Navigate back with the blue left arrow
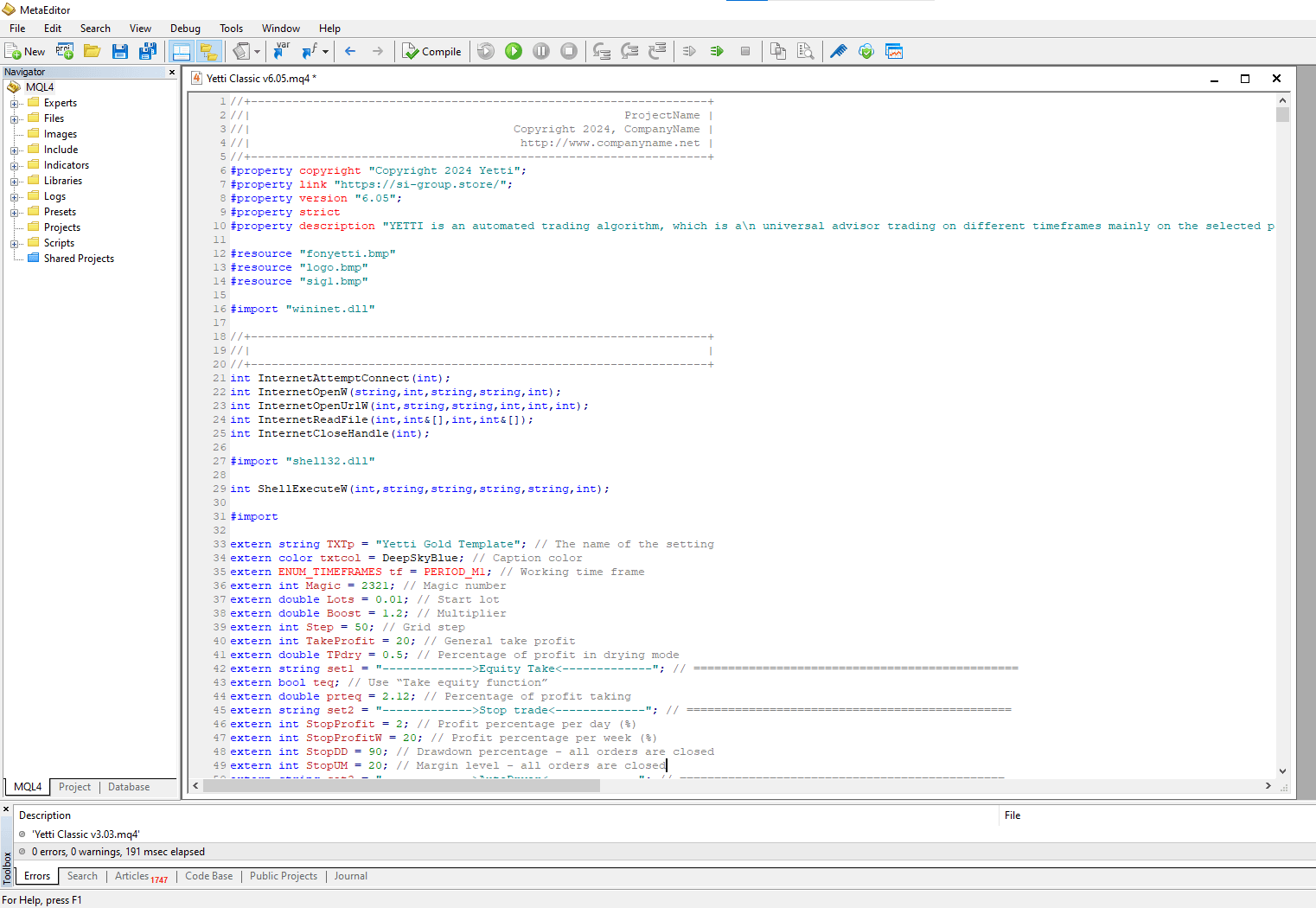 pyautogui.click(x=350, y=52)
